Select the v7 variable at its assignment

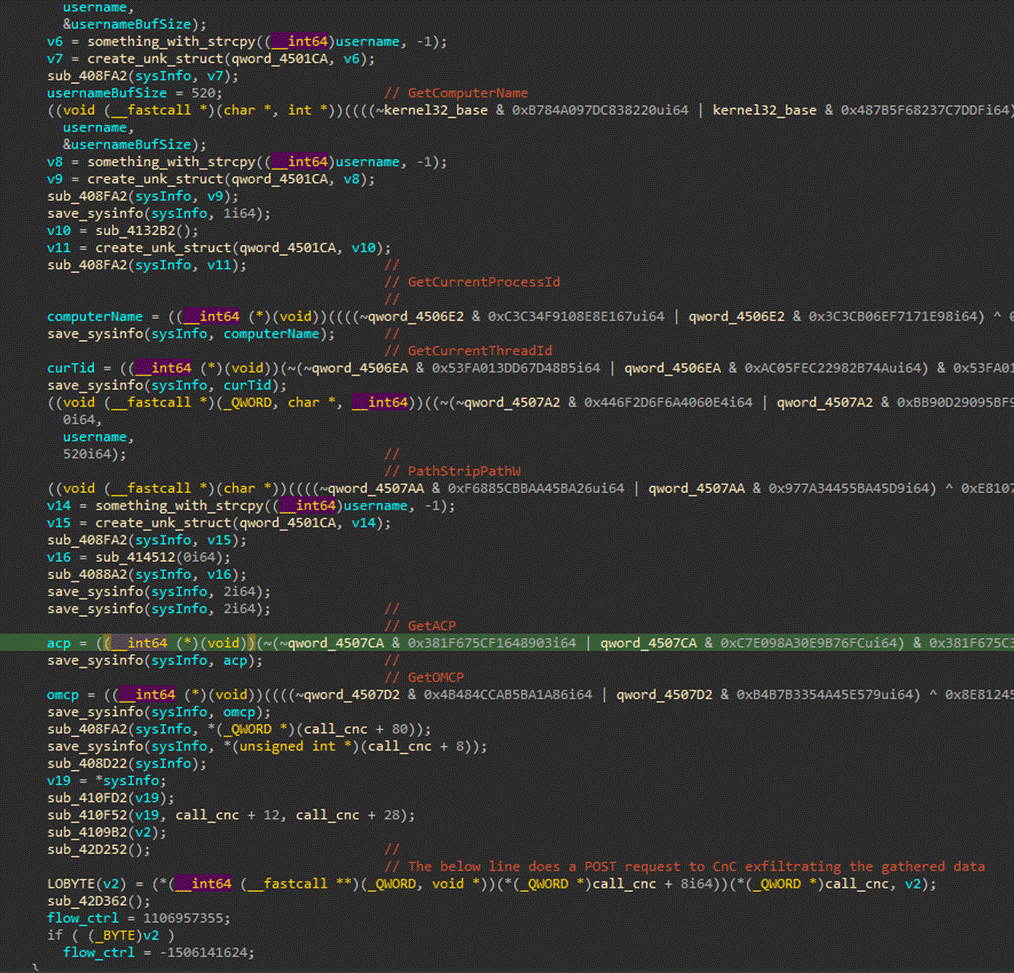point(55,59)
